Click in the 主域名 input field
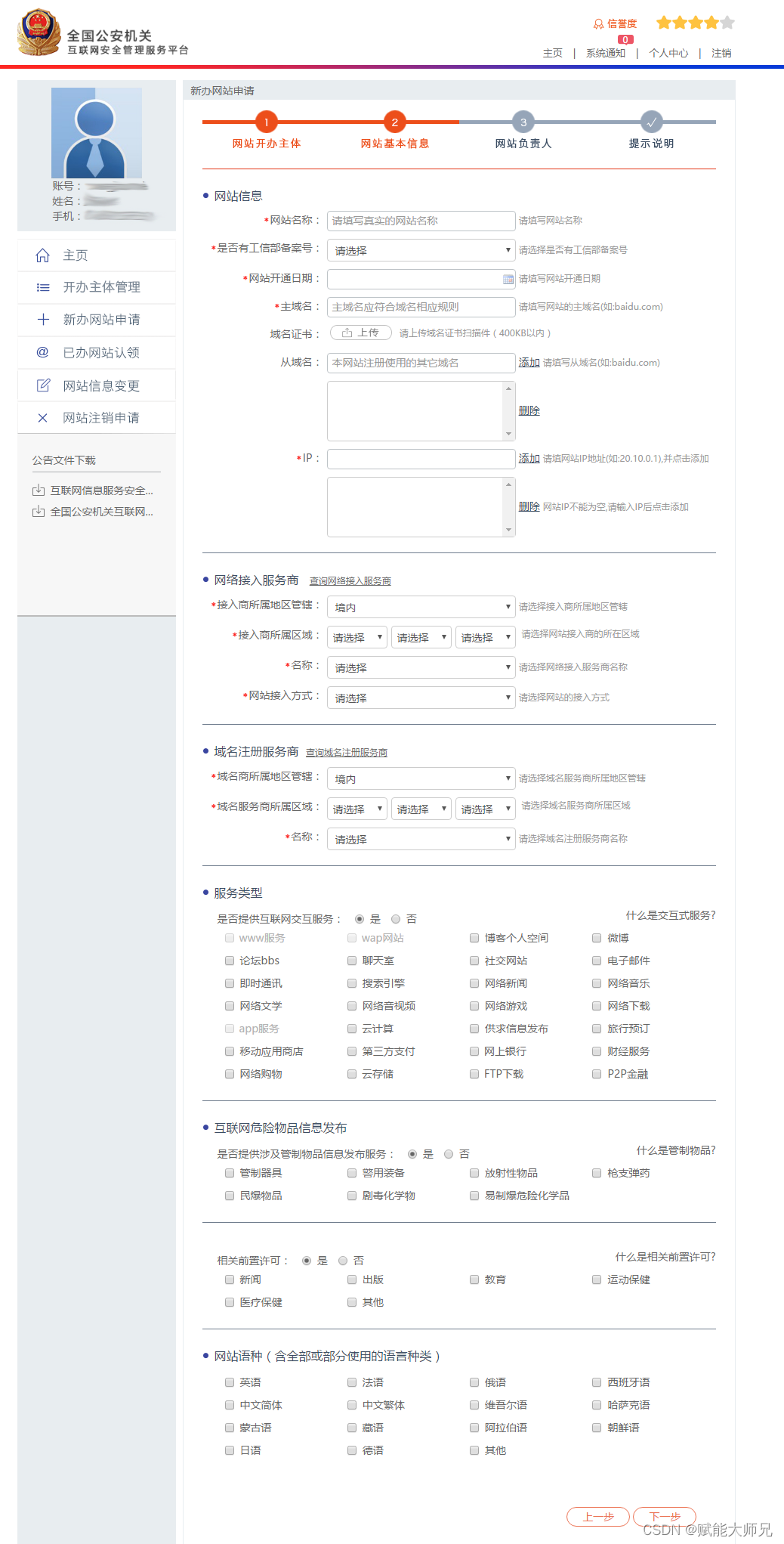The height and width of the screenshot is (1544, 784). click(421, 307)
